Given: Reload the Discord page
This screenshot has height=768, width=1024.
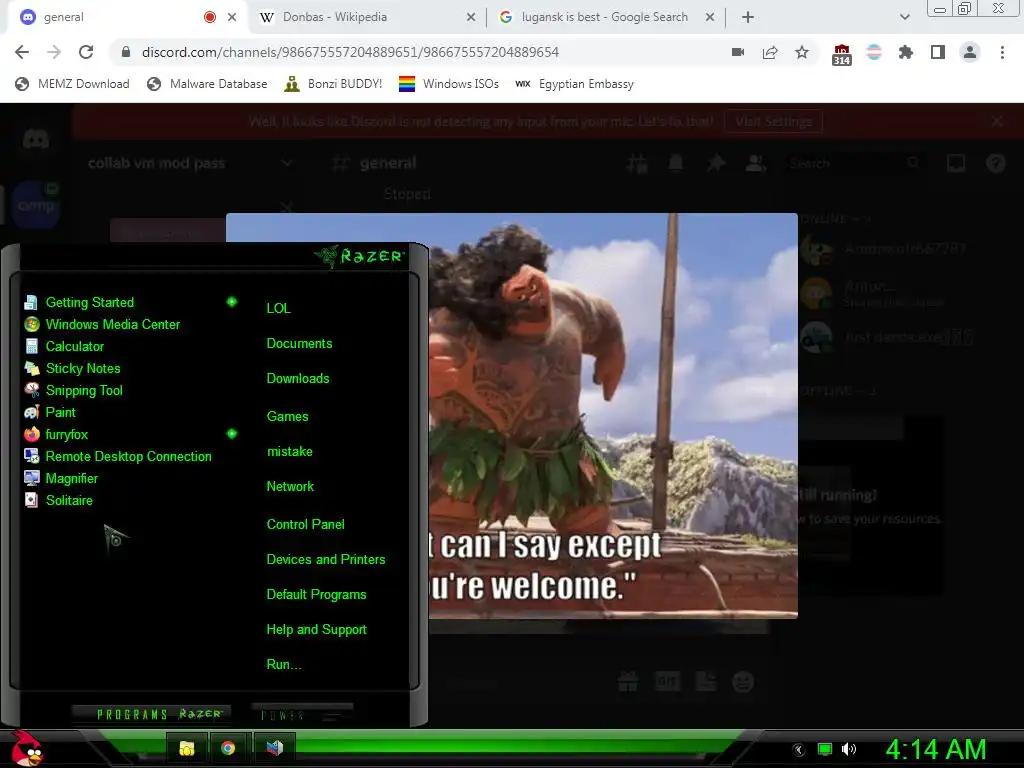Looking at the screenshot, I should pos(86,52).
